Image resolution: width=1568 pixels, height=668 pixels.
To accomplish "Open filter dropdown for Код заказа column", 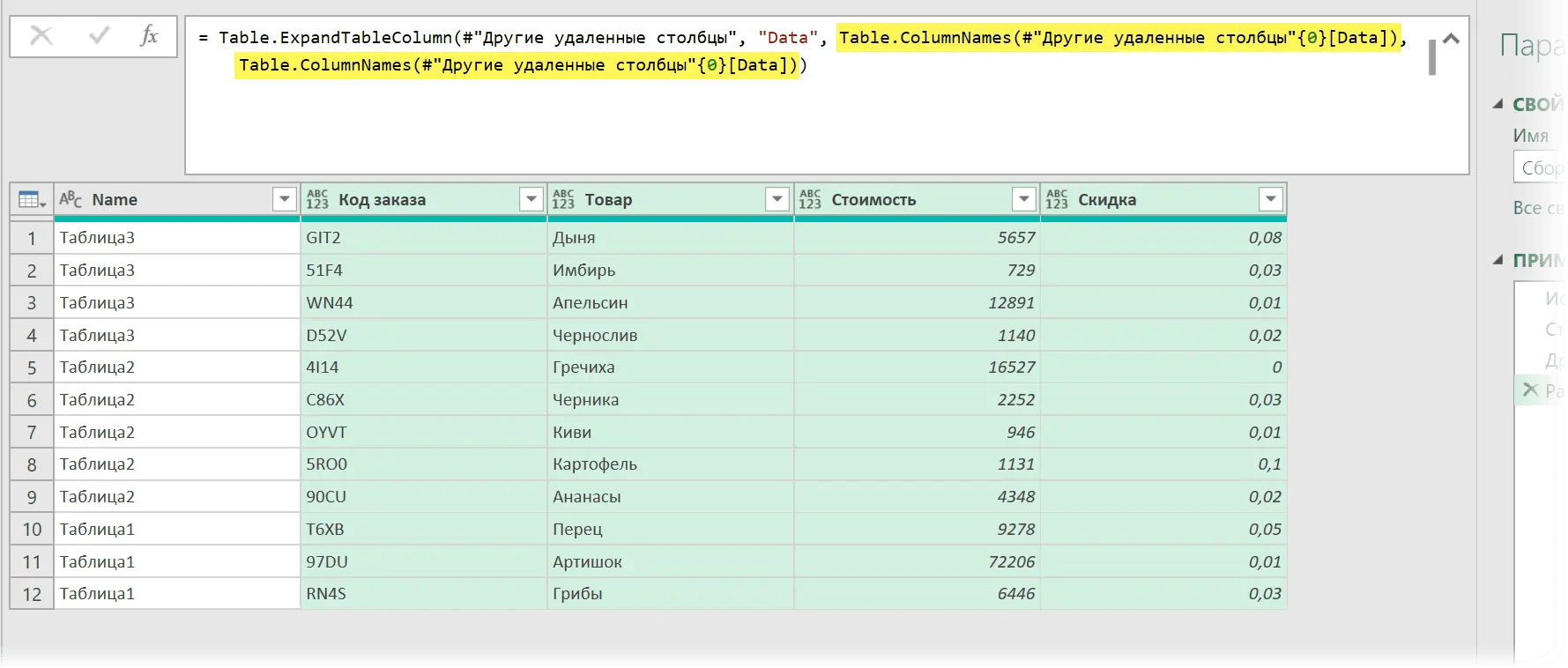I will [x=531, y=200].
